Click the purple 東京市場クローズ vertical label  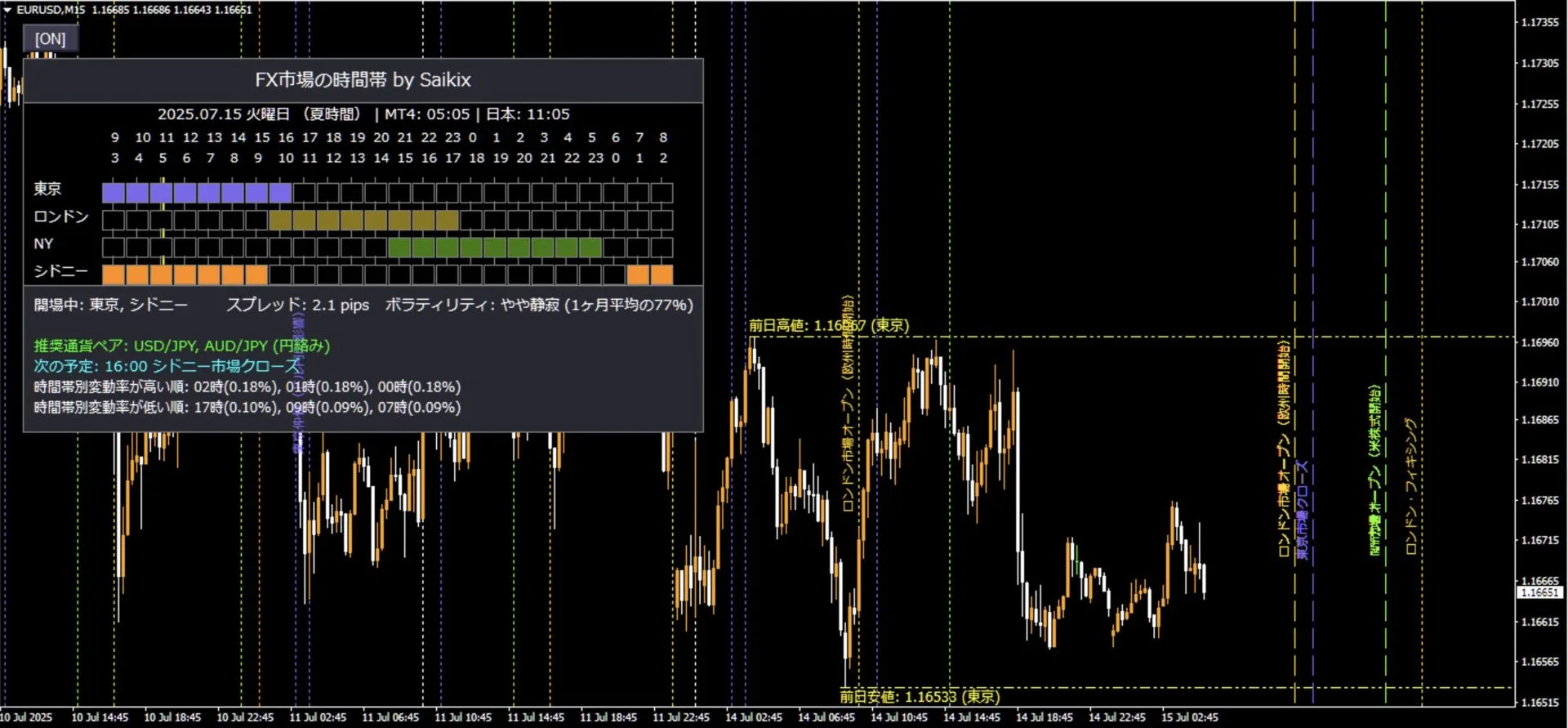coord(1303,511)
